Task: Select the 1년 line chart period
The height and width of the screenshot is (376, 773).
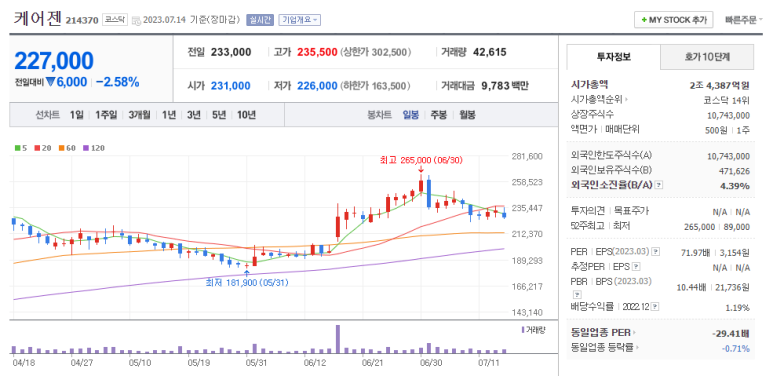Action: point(169,115)
